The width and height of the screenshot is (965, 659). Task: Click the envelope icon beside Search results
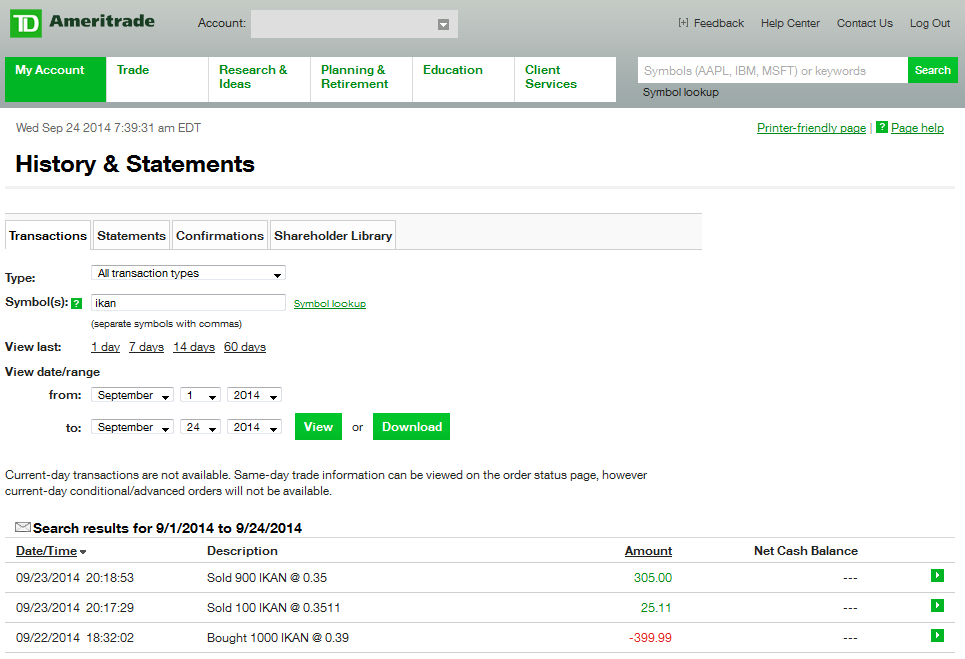pyautogui.click(x=23, y=527)
